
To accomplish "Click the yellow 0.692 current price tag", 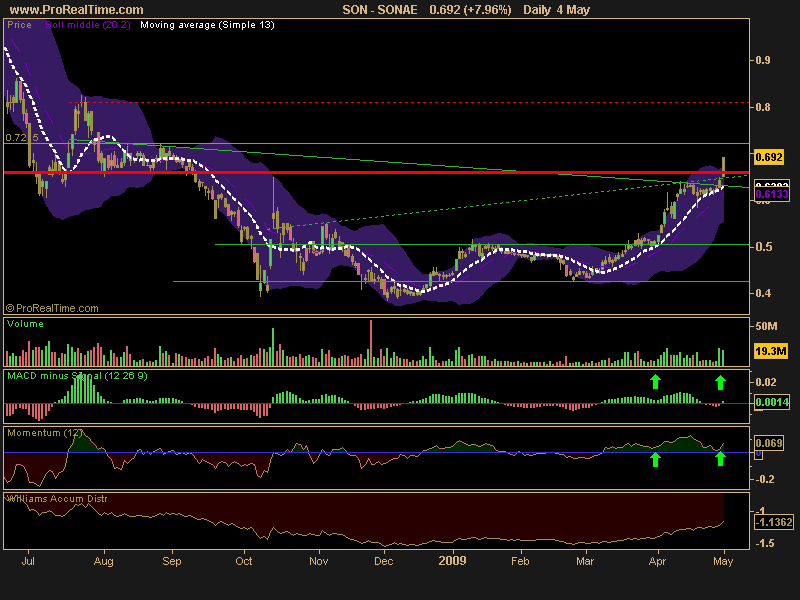I will pyautogui.click(x=768, y=157).
